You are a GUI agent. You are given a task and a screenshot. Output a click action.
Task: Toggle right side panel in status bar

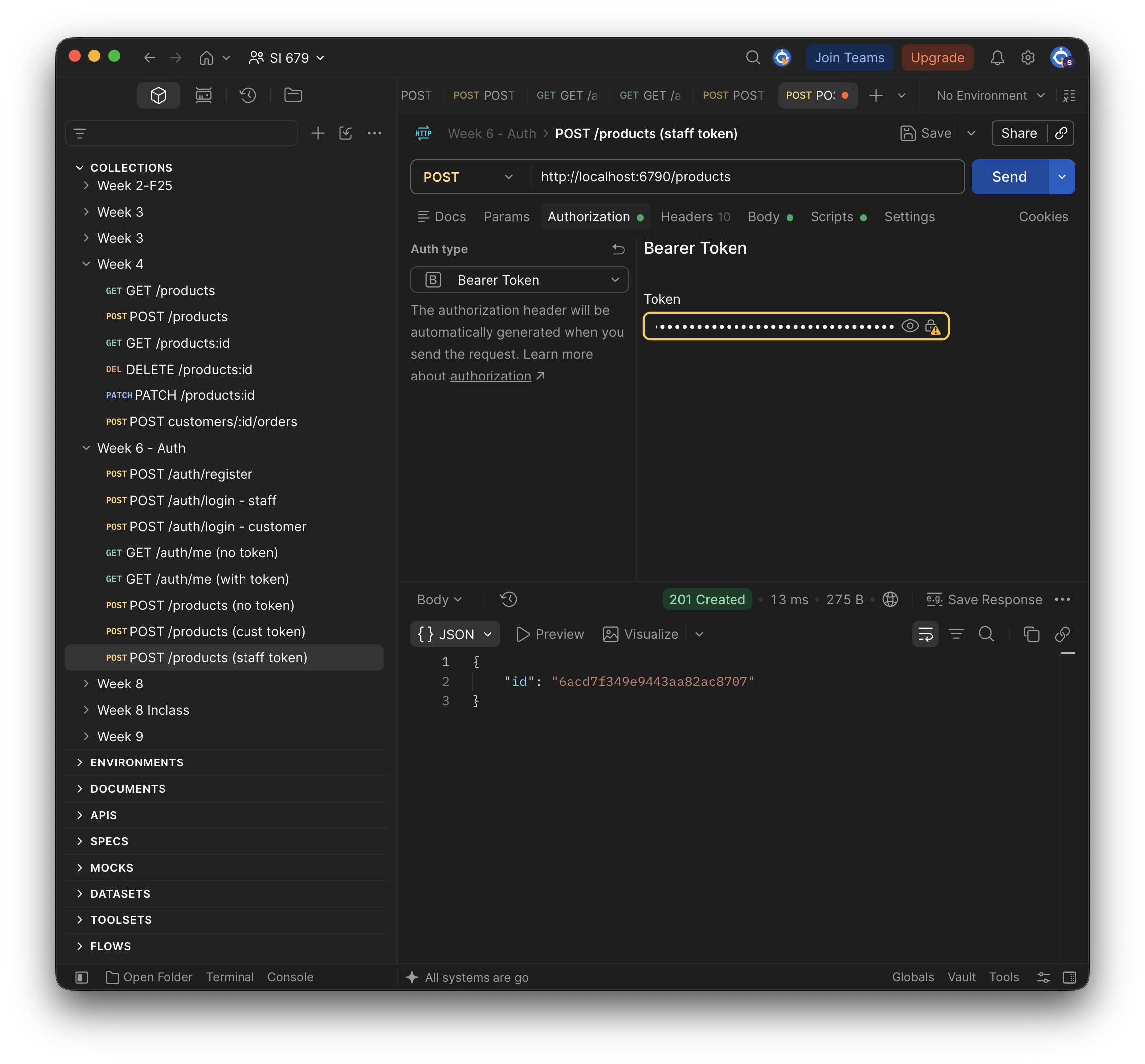click(1069, 977)
